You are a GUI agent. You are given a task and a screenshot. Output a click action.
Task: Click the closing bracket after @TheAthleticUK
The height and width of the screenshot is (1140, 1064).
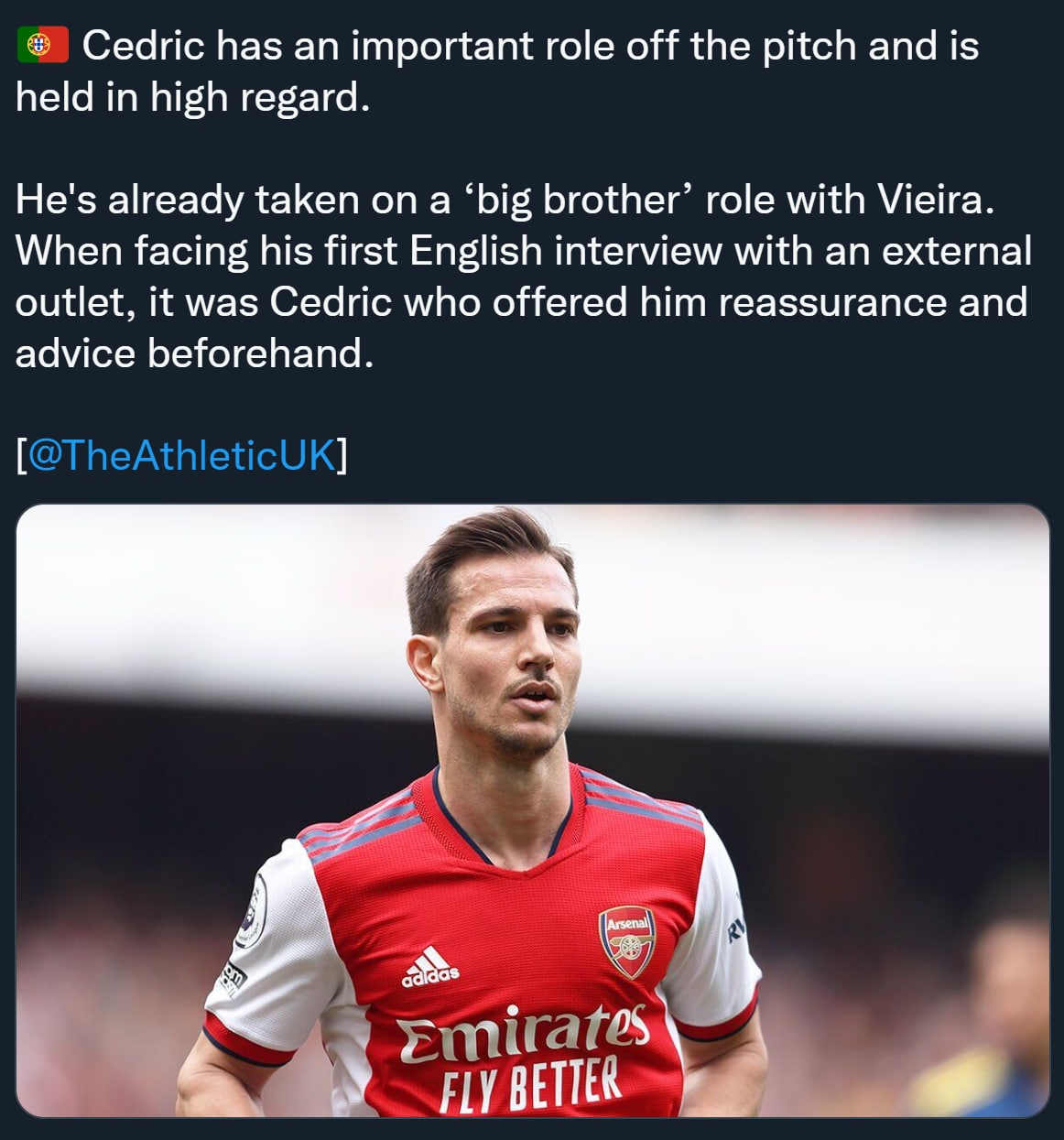click(342, 455)
